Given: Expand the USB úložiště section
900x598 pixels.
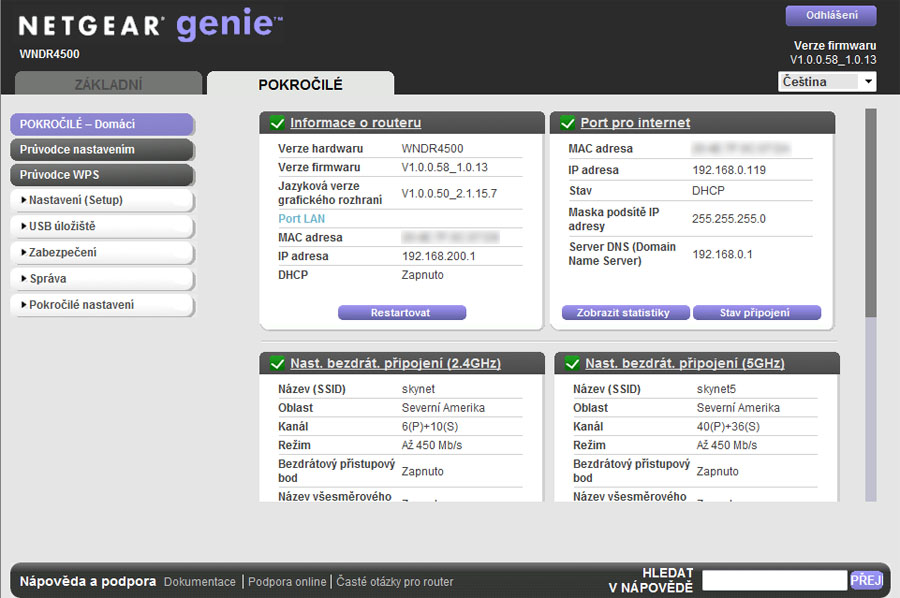Looking at the screenshot, I should [102, 226].
